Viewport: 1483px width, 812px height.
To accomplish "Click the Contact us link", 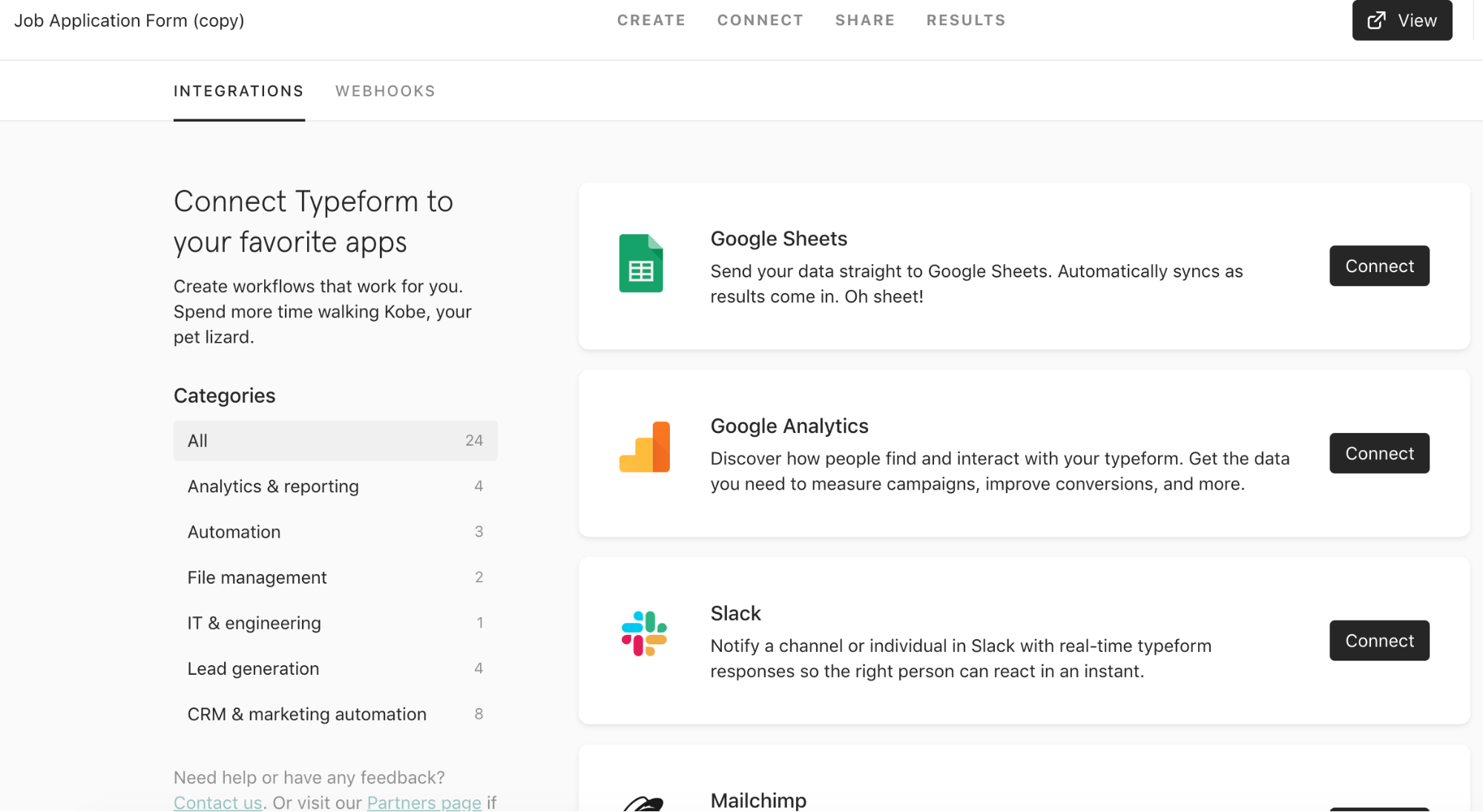I will click(x=217, y=802).
